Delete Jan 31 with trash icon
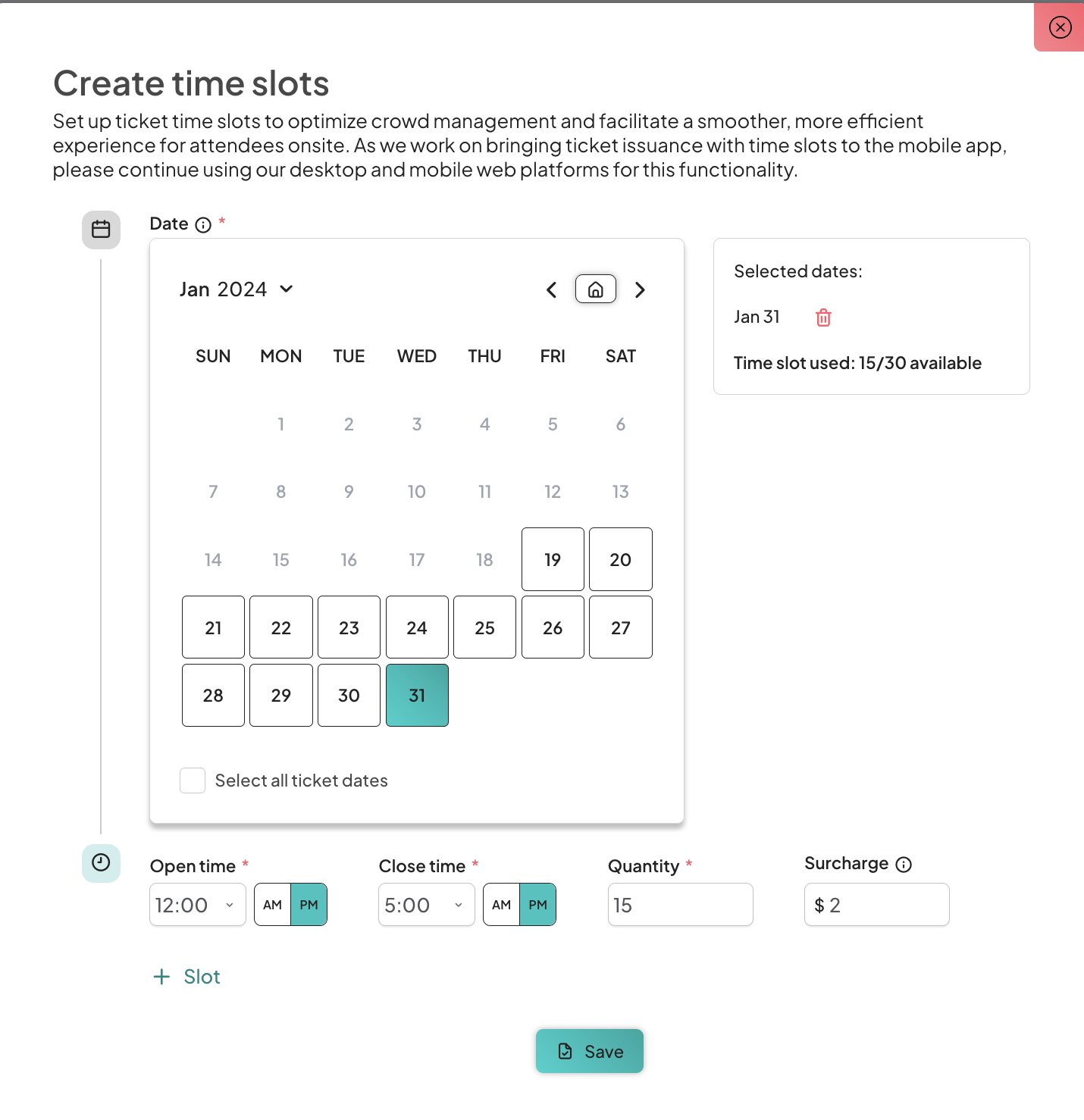The image size is (1084, 1120). (823, 318)
